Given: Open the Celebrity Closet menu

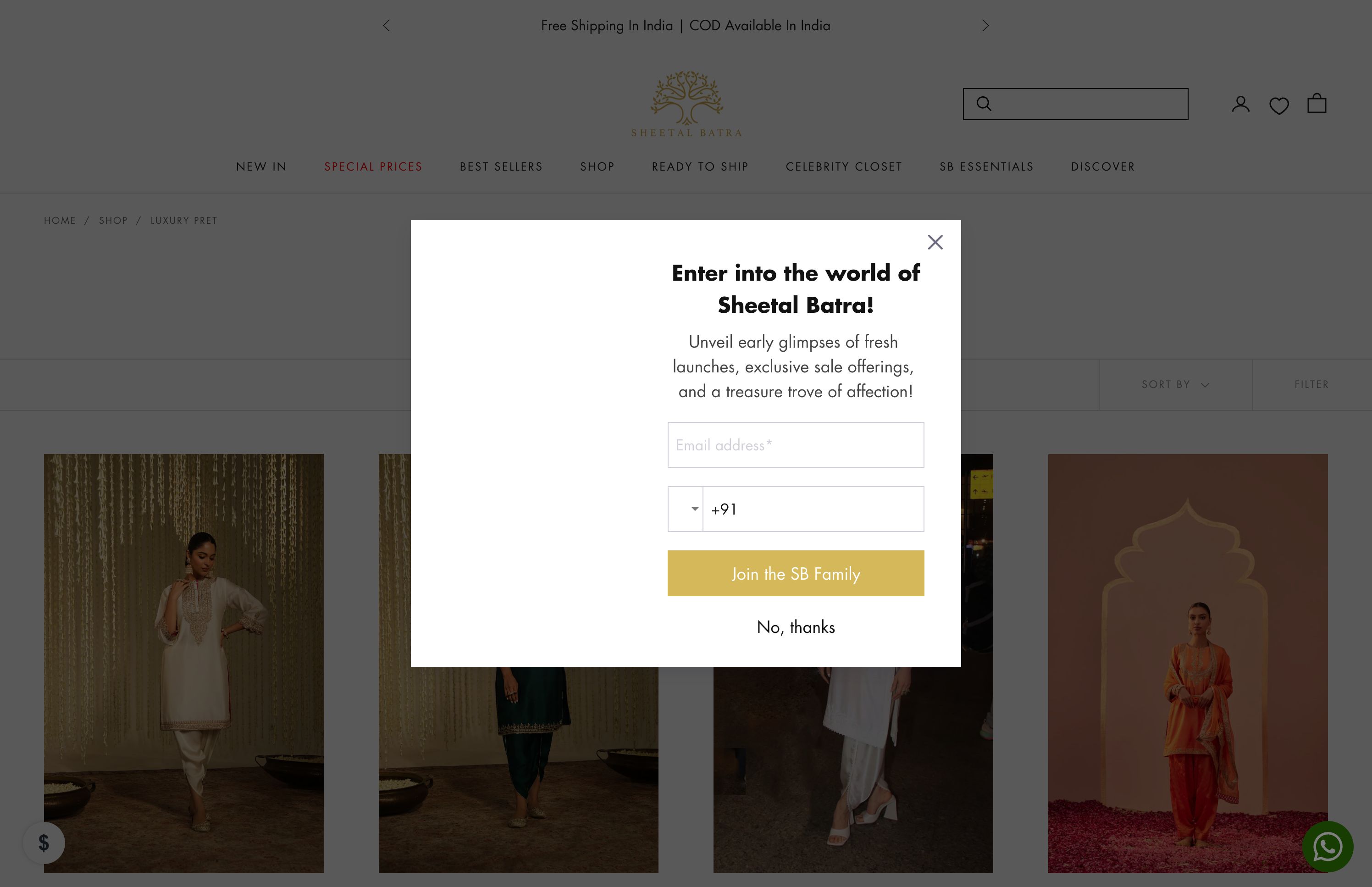Looking at the screenshot, I should pyautogui.click(x=843, y=166).
